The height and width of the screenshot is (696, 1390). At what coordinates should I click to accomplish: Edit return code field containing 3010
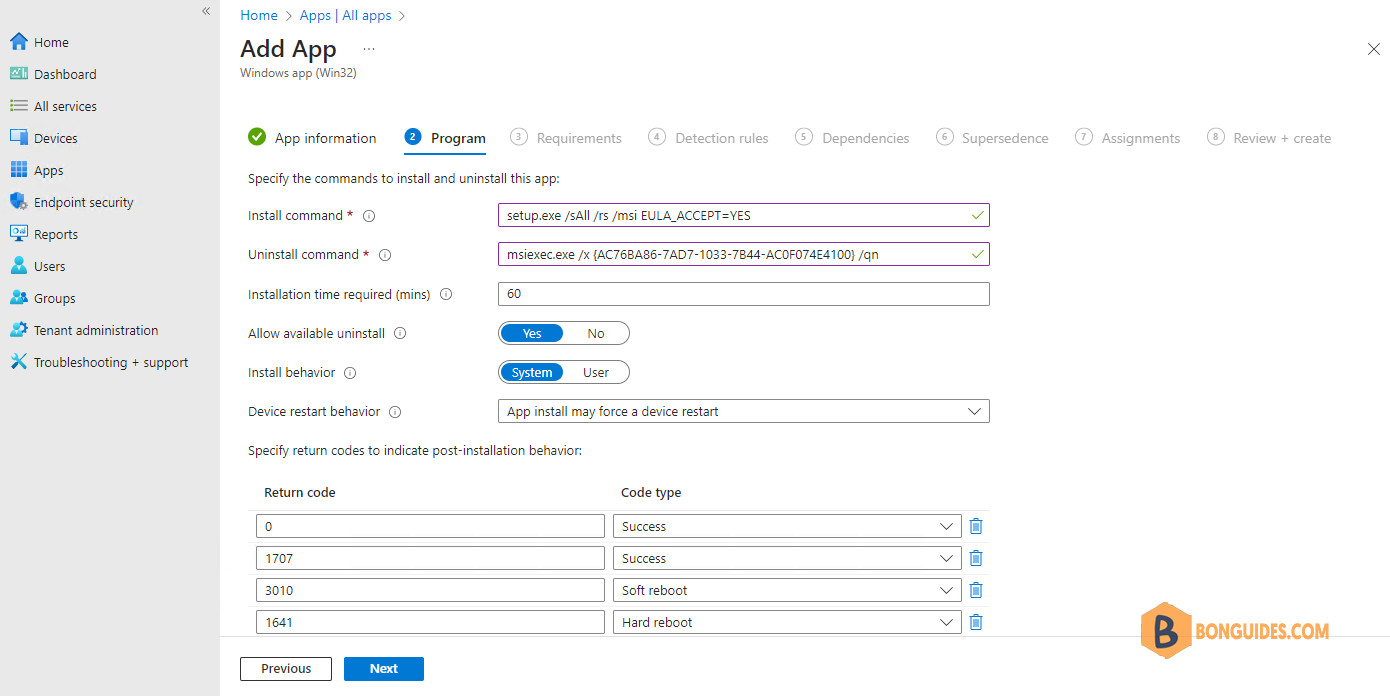(x=430, y=590)
